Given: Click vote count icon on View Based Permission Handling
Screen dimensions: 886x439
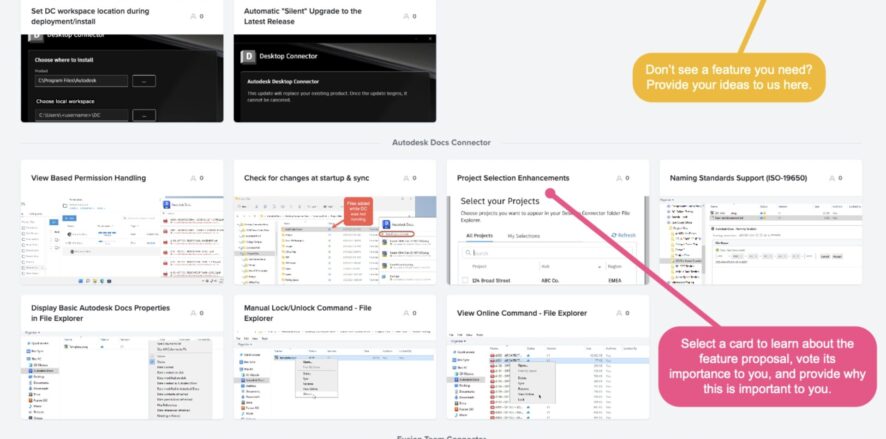Looking at the screenshot, I should (x=193, y=178).
